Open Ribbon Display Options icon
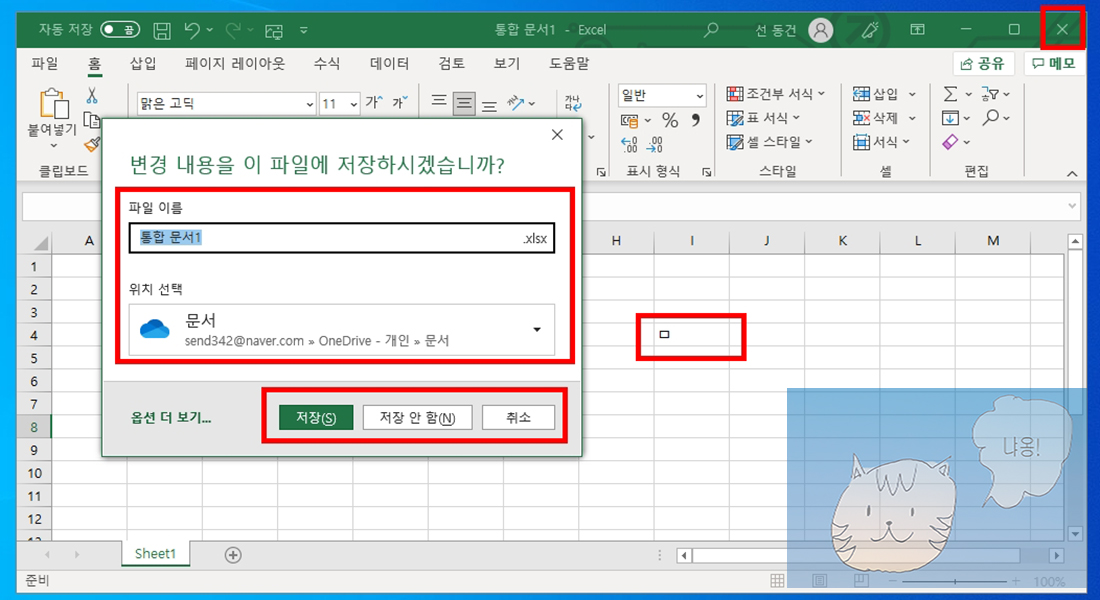1100x600 pixels. (917, 29)
